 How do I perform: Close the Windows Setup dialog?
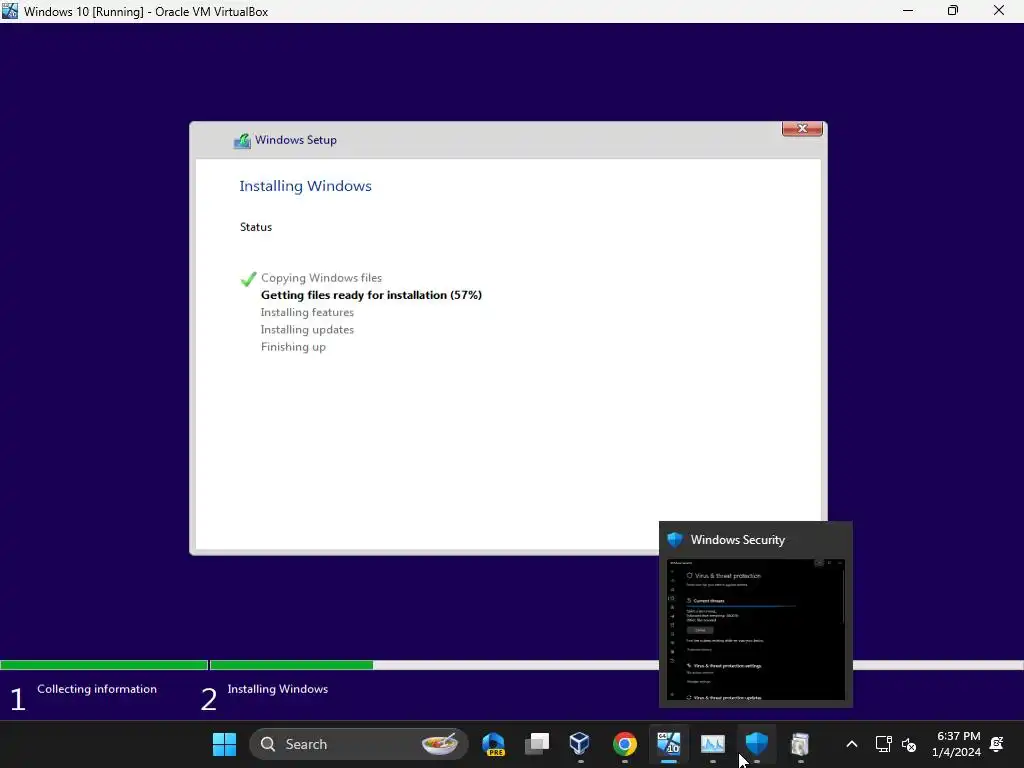[802, 129]
